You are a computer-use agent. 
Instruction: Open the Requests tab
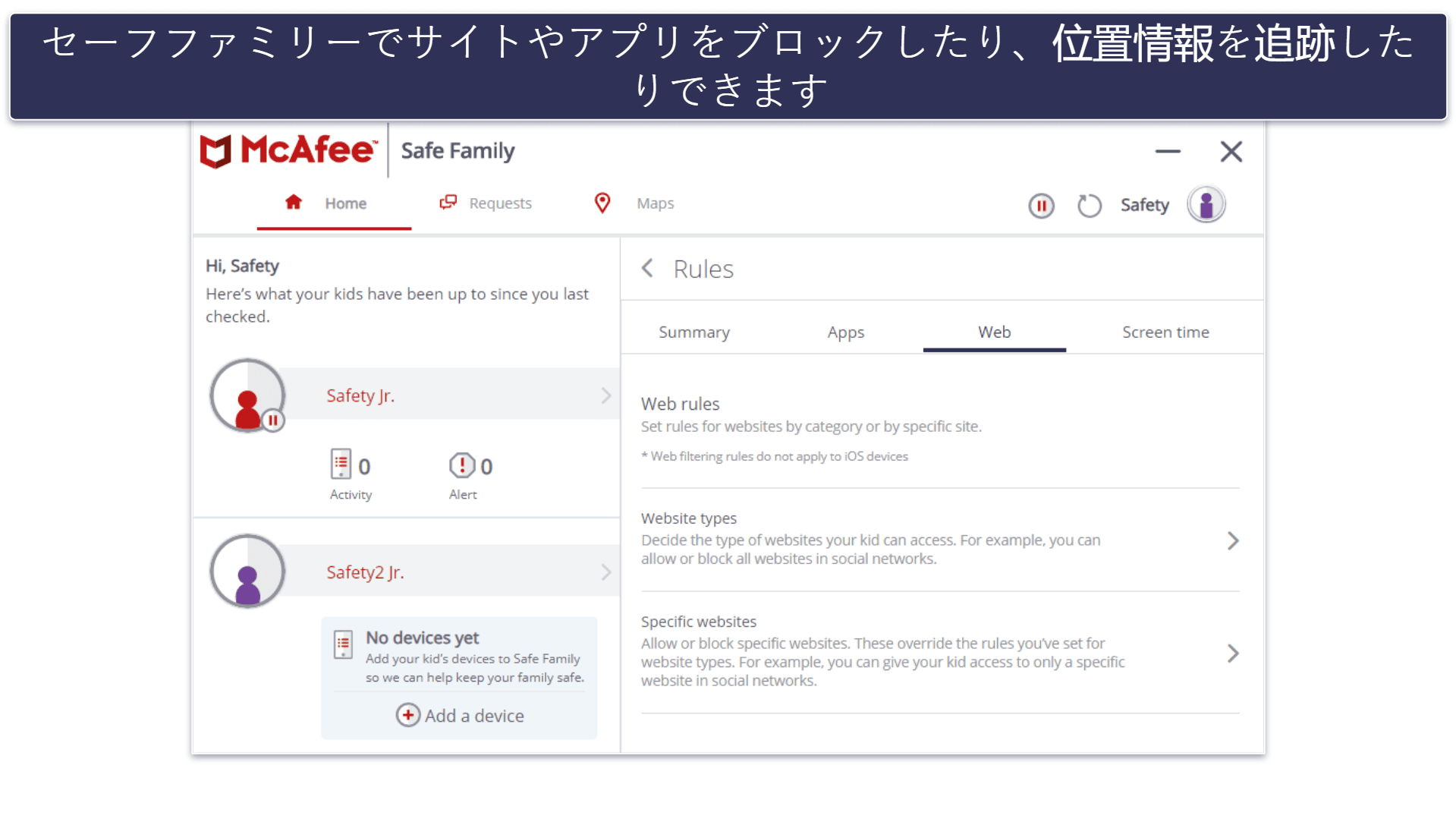(486, 203)
